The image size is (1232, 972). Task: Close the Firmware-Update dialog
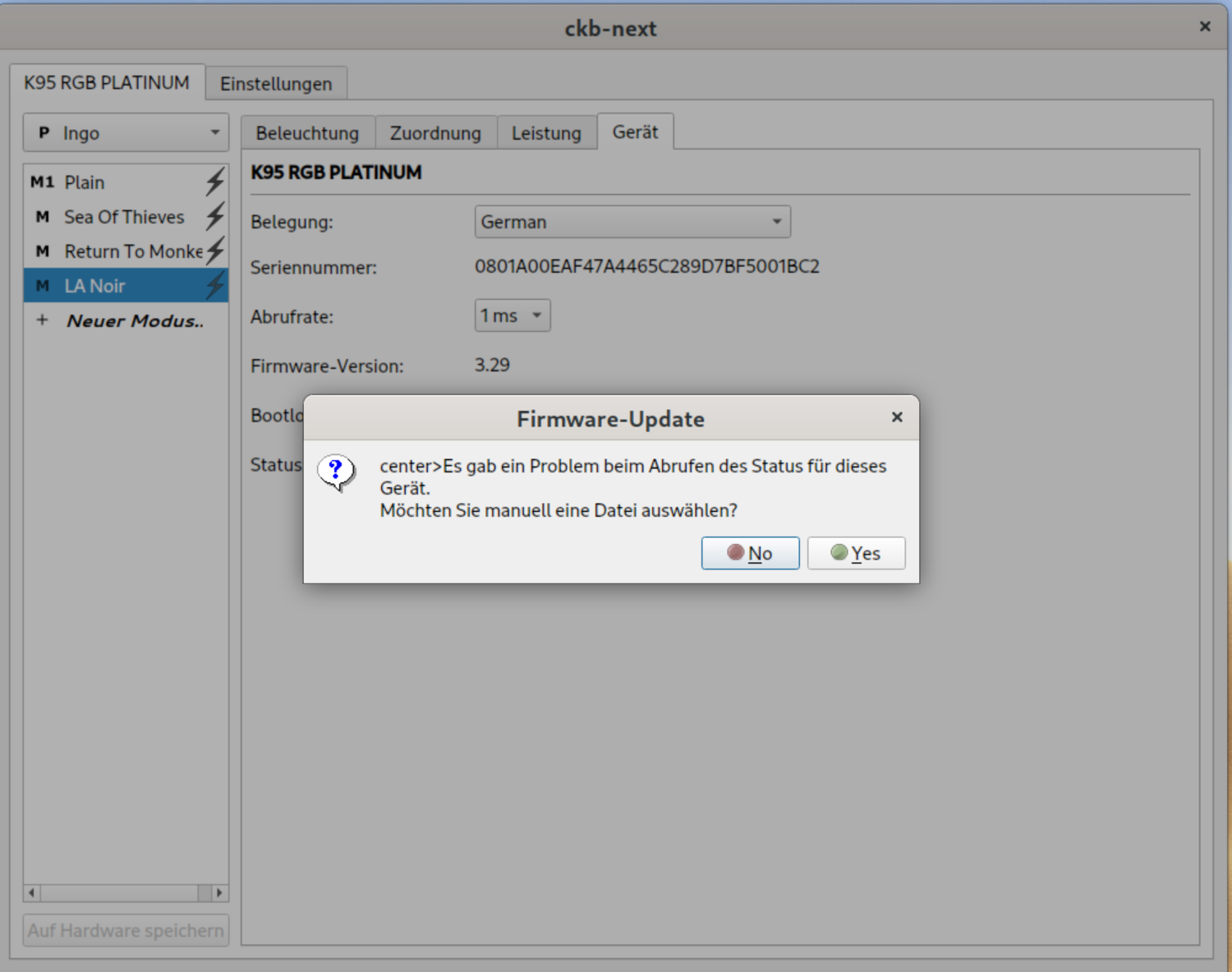[897, 417]
